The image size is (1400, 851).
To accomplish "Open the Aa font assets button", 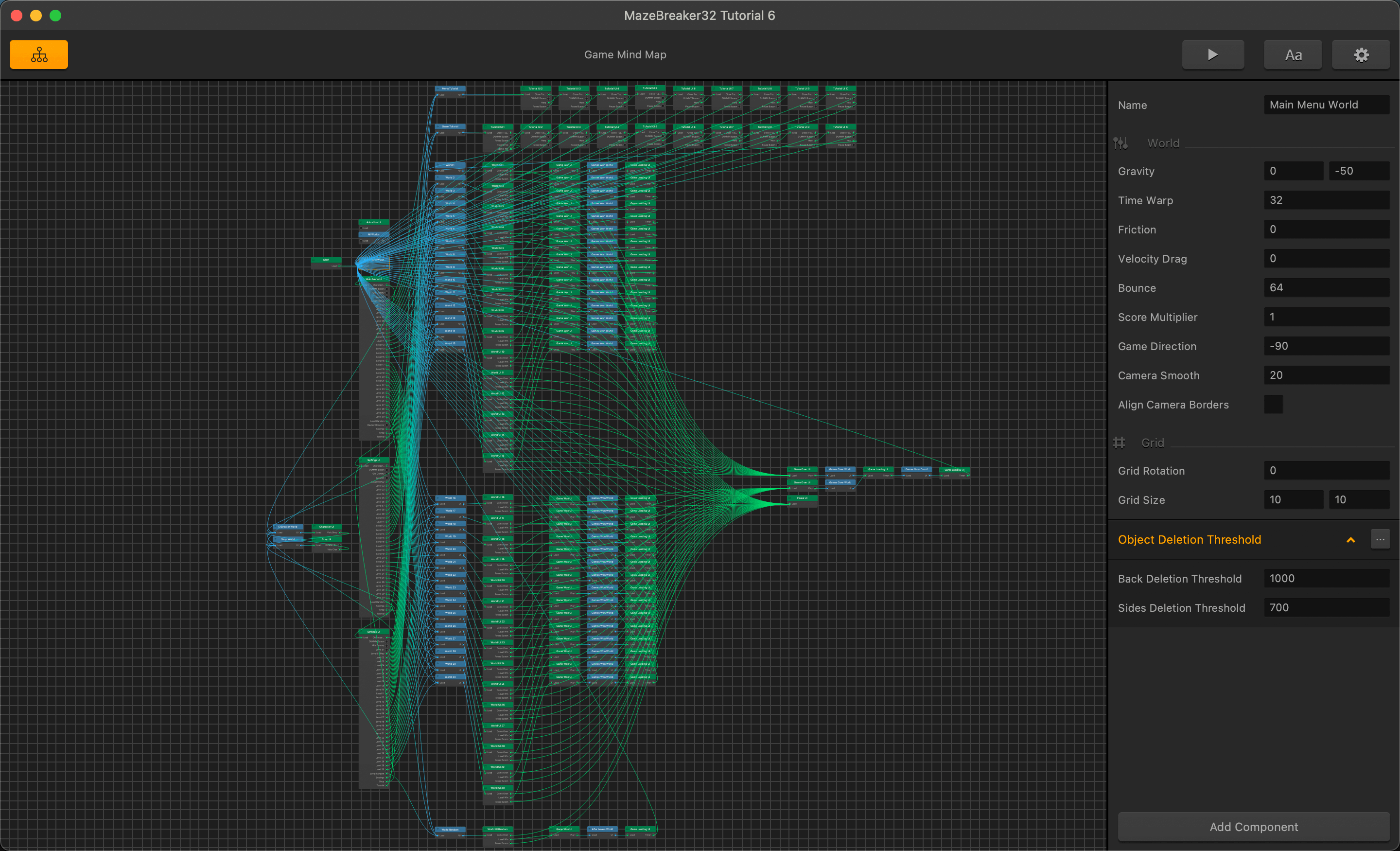I will 1293,54.
